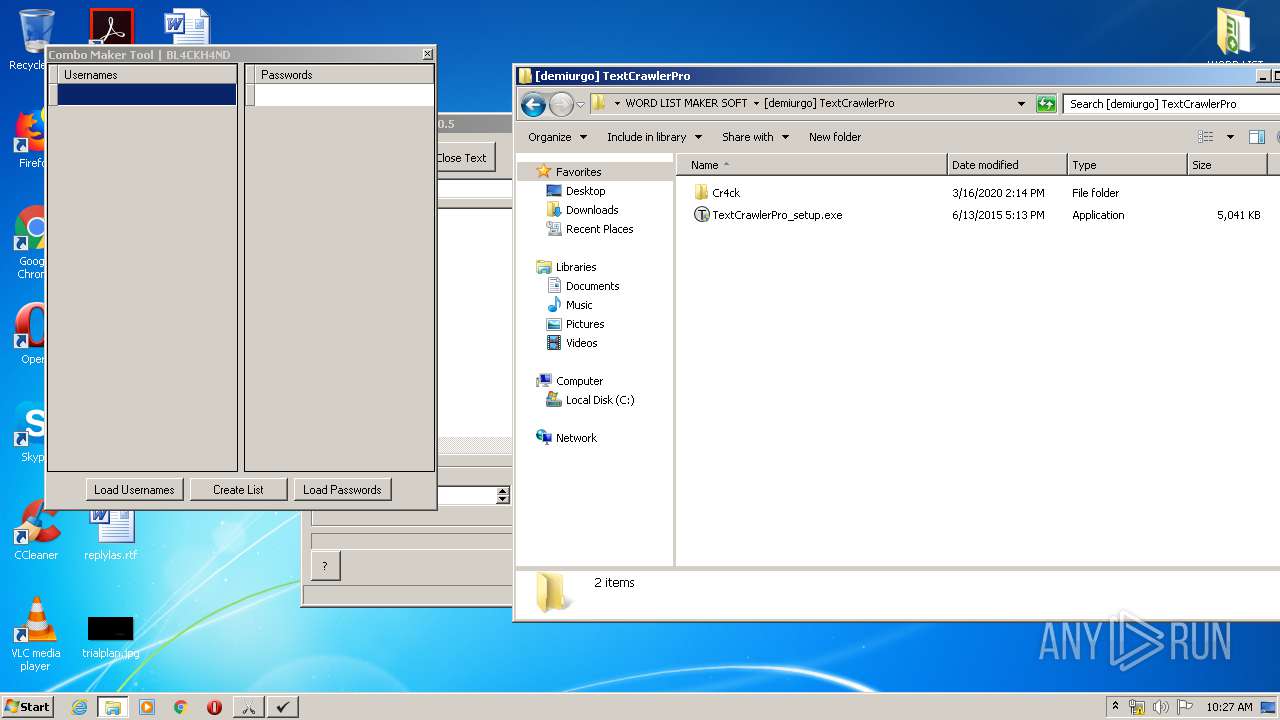Select the highlighted first Usernames row
Viewport: 1280px width, 720px height.
147,94
